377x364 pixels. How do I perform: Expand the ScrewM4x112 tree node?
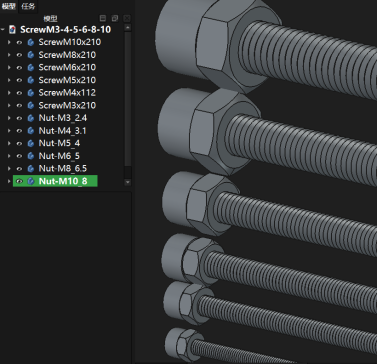[x=9, y=93]
